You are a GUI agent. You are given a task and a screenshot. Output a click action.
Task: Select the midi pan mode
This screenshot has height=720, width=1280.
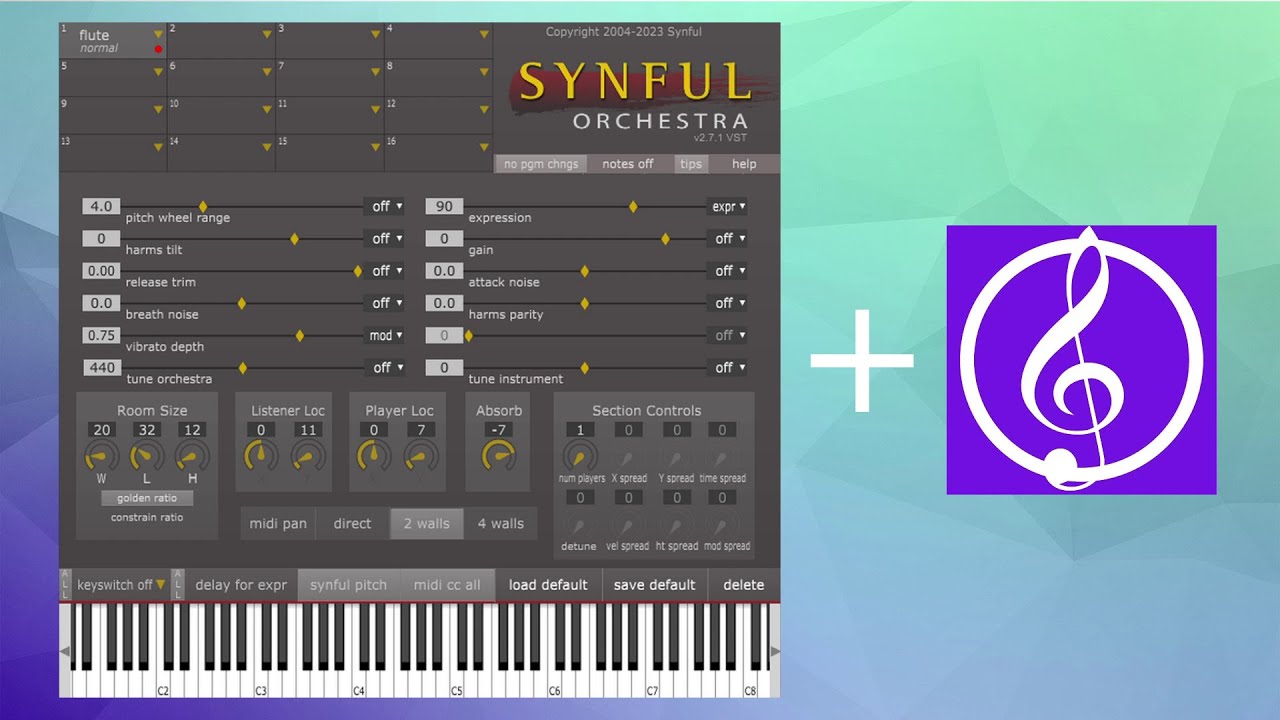pyautogui.click(x=278, y=523)
